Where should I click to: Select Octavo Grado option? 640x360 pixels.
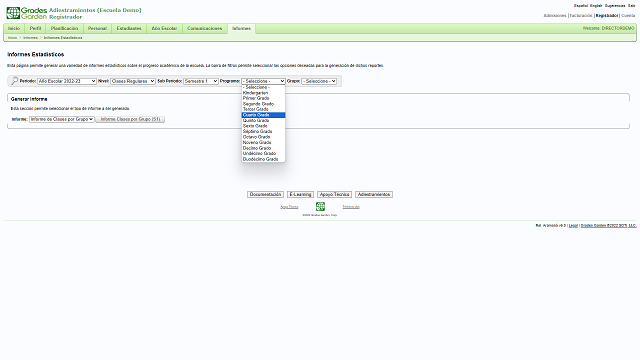click(263, 137)
